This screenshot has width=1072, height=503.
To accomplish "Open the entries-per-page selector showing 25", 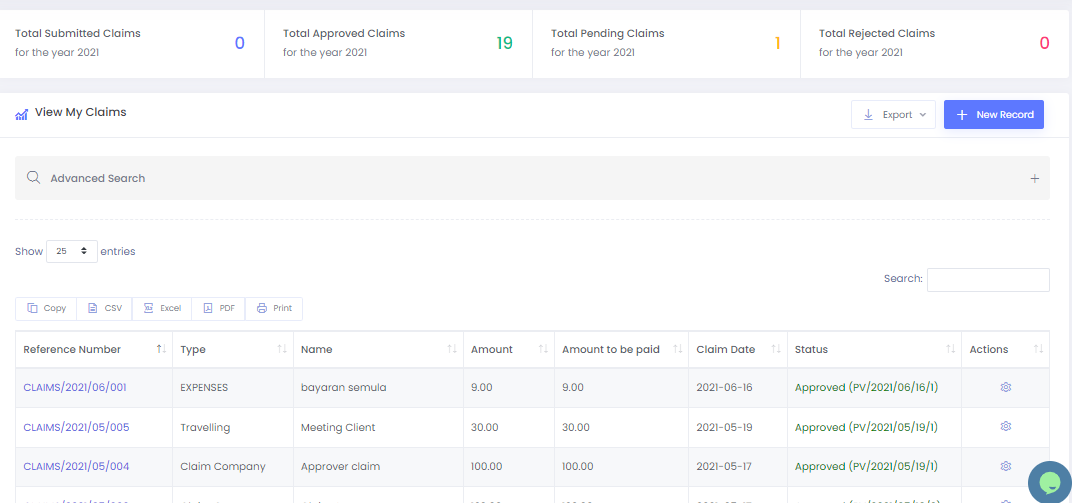I will [x=72, y=252].
